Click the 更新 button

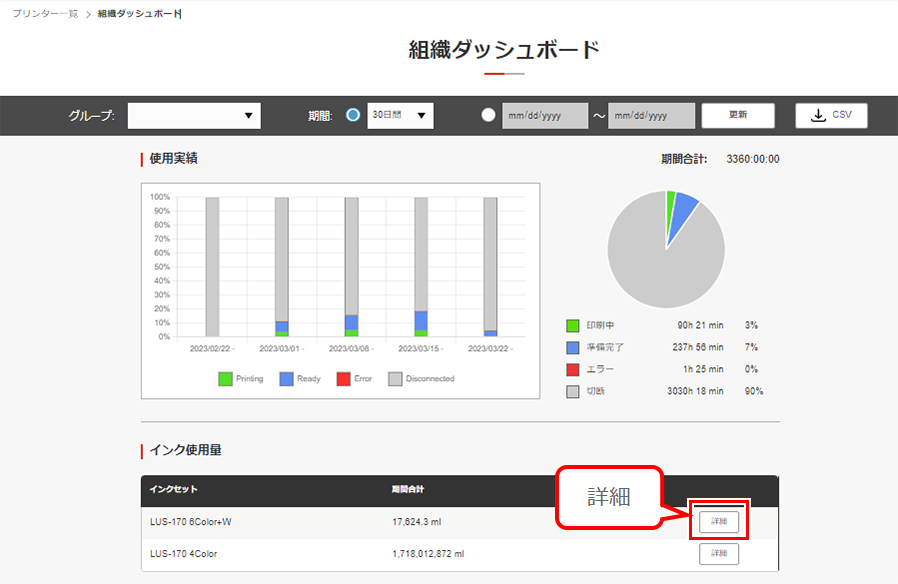[x=738, y=115]
